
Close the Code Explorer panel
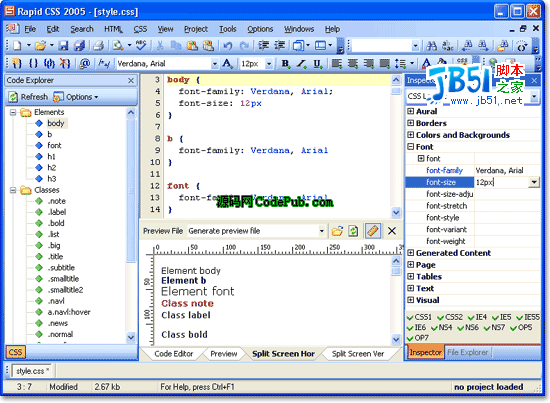click(x=131, y=81)
